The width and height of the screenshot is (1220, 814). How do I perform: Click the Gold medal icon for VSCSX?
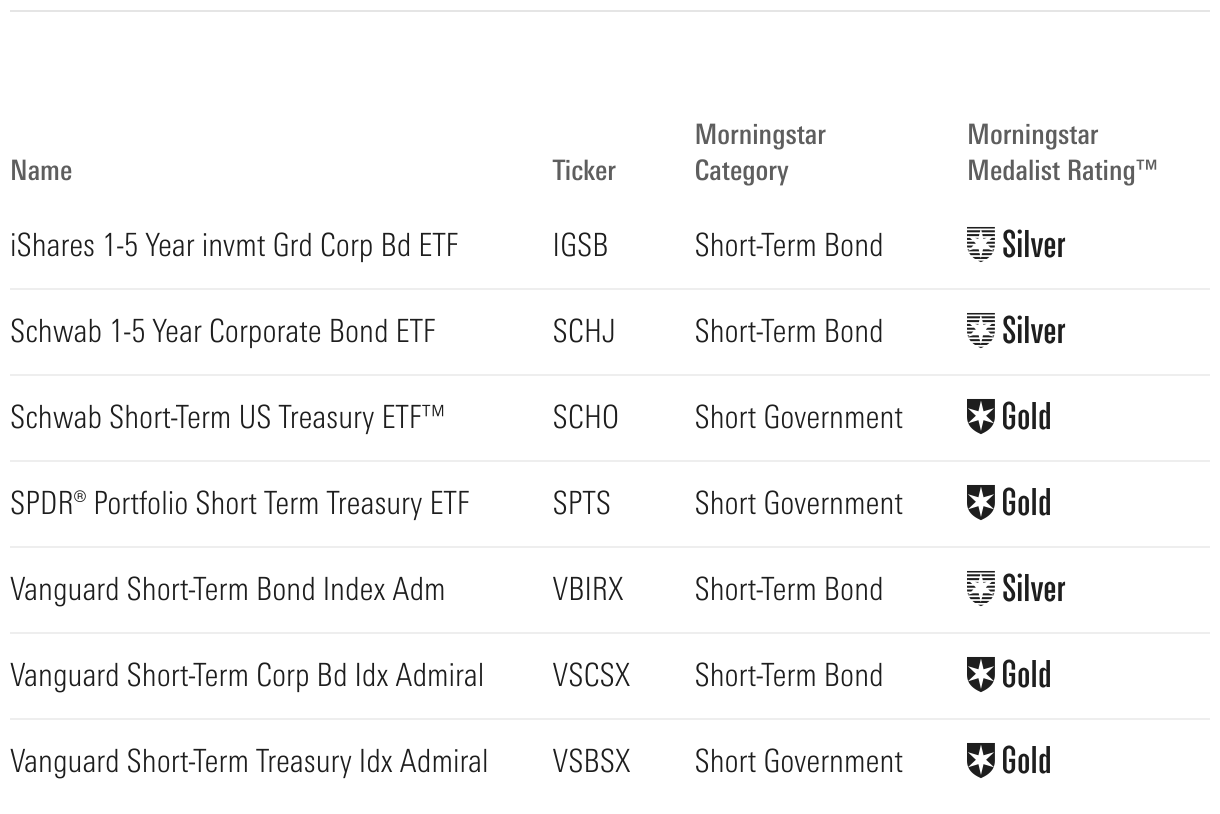(981, 675)
